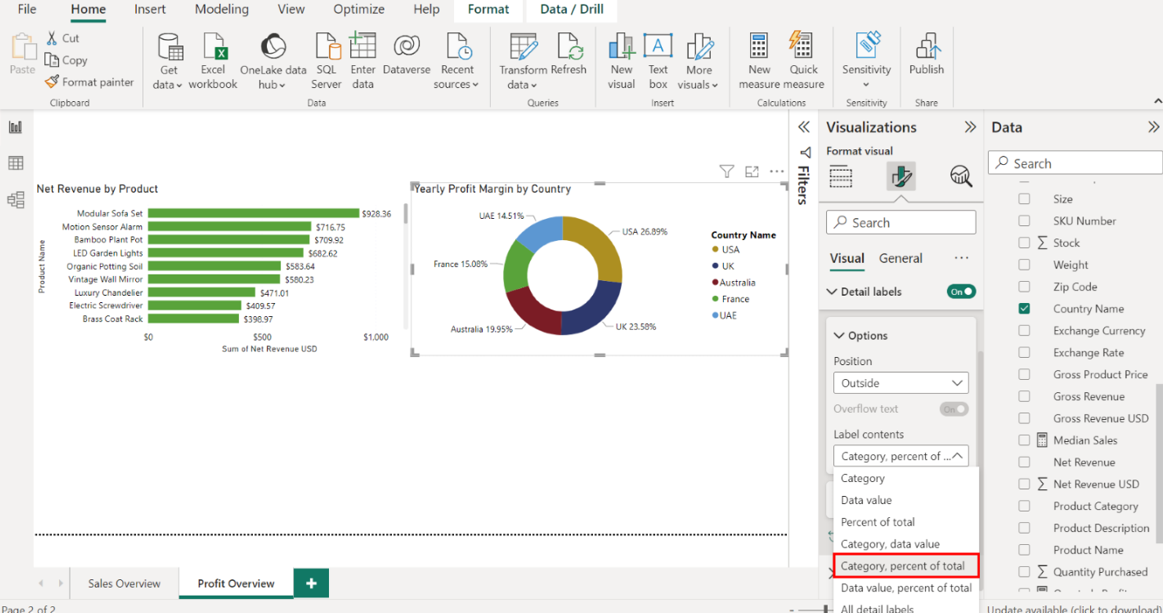Click the New measure icon
The width and height of the screenshot is (1163, 613).
[759, 60]
